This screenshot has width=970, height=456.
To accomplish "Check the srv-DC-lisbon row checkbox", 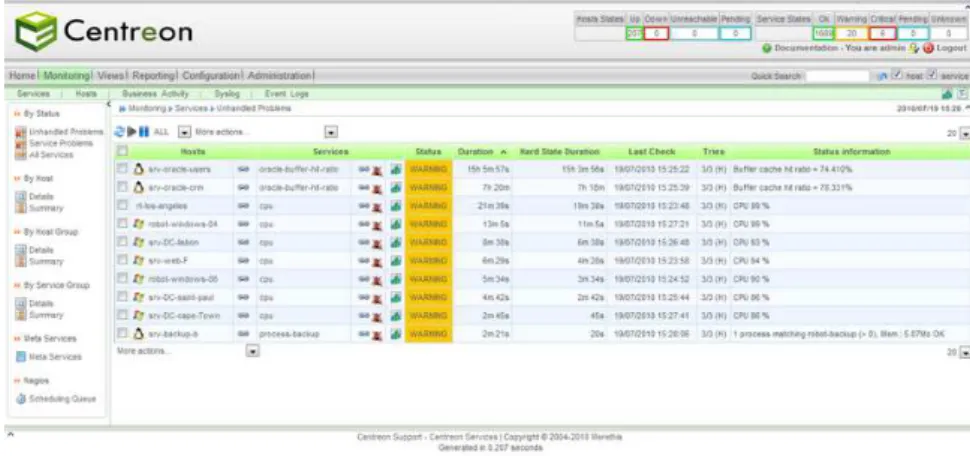I will click(122, 242).
